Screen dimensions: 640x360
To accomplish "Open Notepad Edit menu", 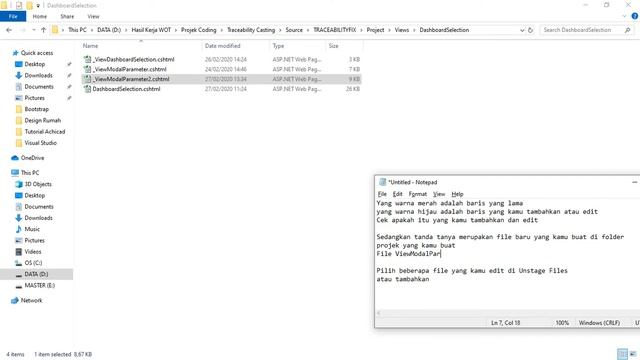I will coord(397,194).
